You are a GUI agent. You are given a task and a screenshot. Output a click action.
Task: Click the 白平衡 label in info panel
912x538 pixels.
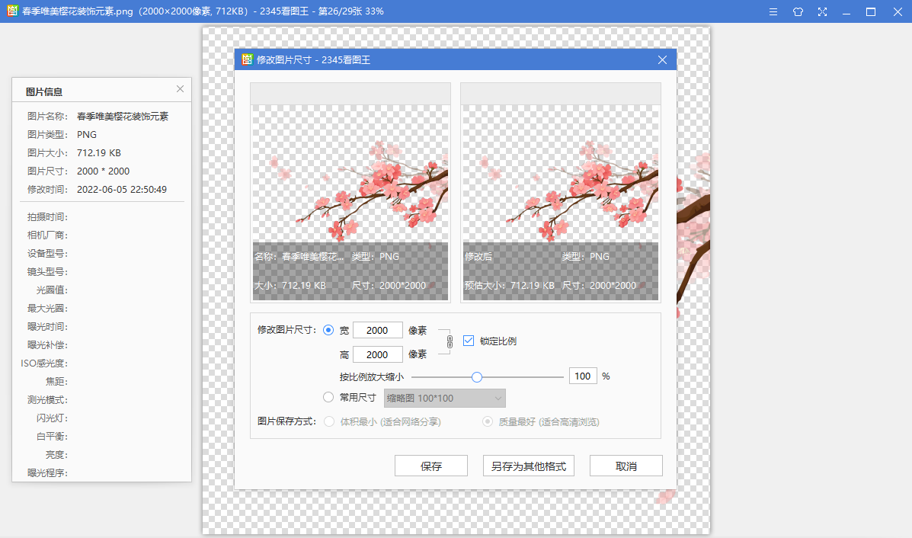52,436
